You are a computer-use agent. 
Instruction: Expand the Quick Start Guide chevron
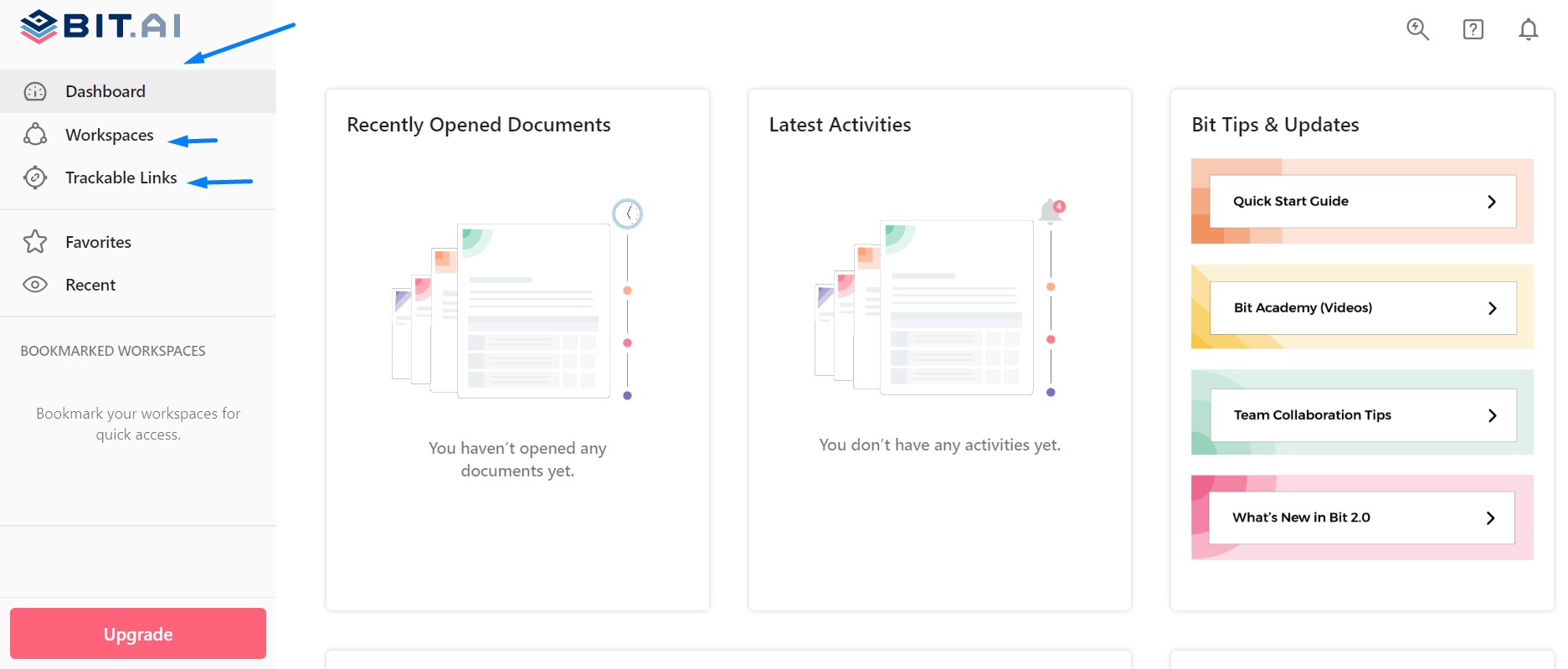[1492, 201]
